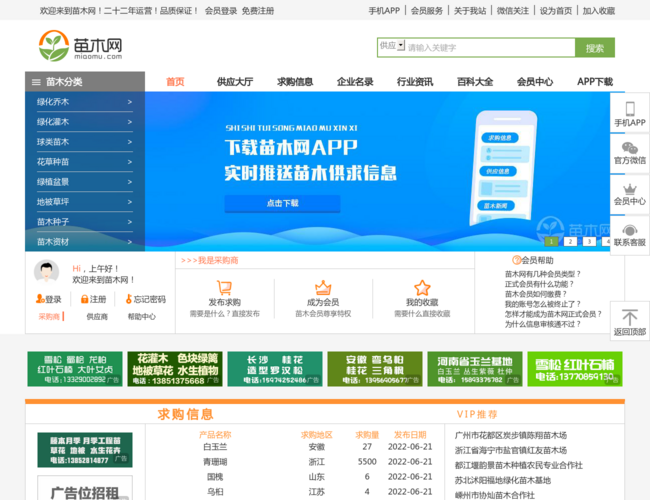Expand the 苗木资材 category

click(x=85, y=242)
